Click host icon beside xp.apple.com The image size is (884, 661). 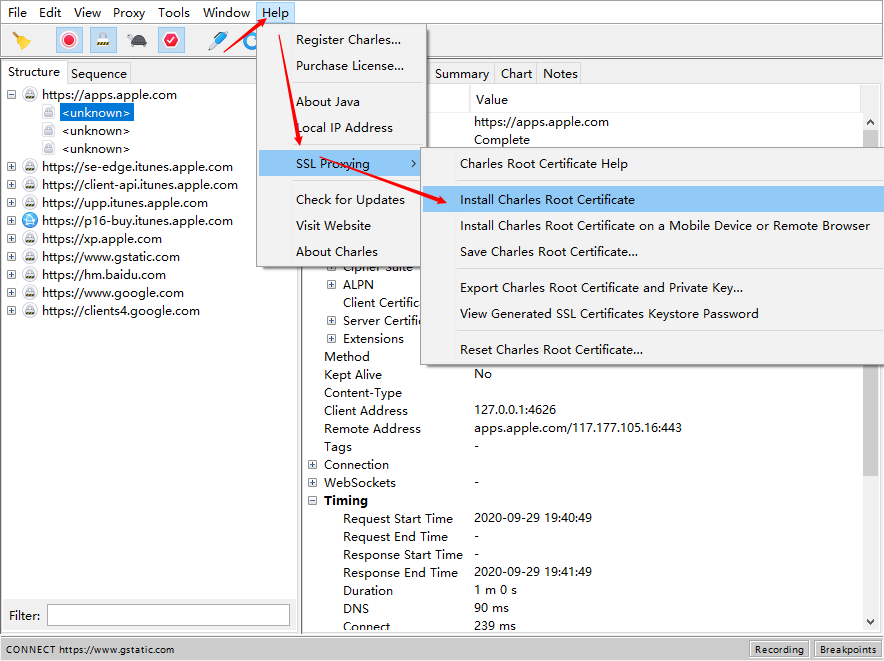(x=30, y=239)
